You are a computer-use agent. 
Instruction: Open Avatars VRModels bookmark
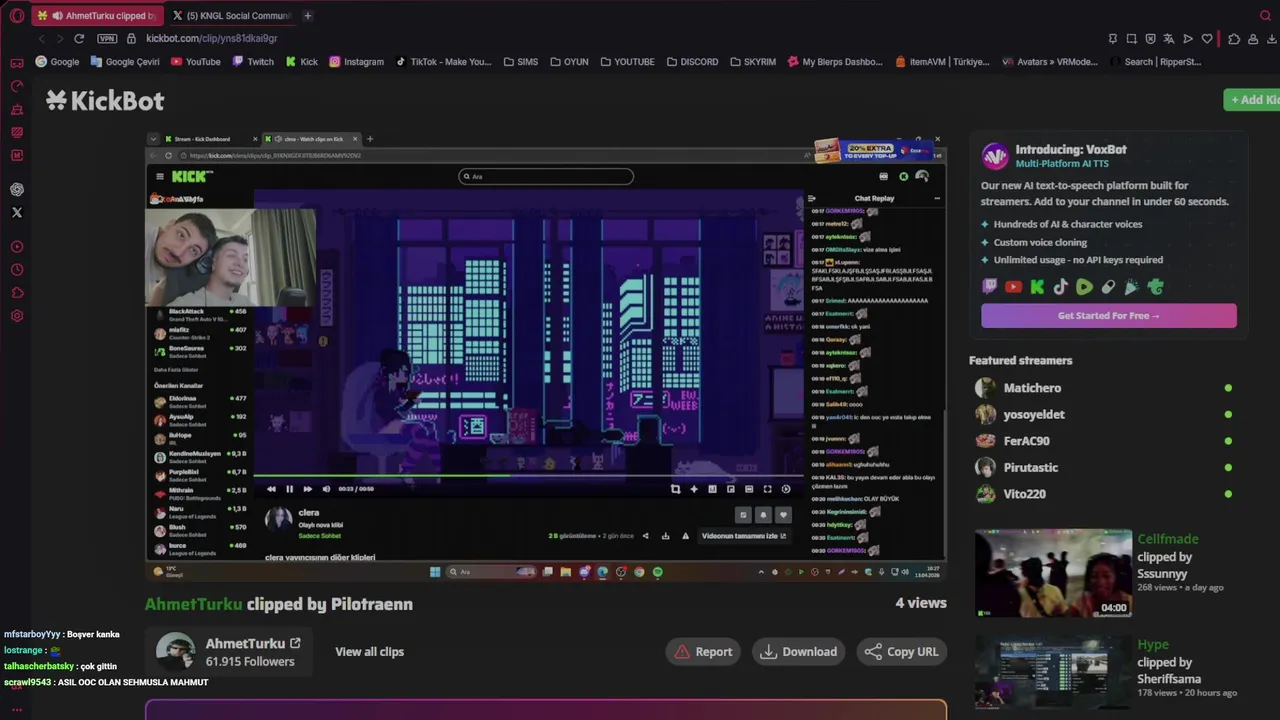[x=1049, y=61]
